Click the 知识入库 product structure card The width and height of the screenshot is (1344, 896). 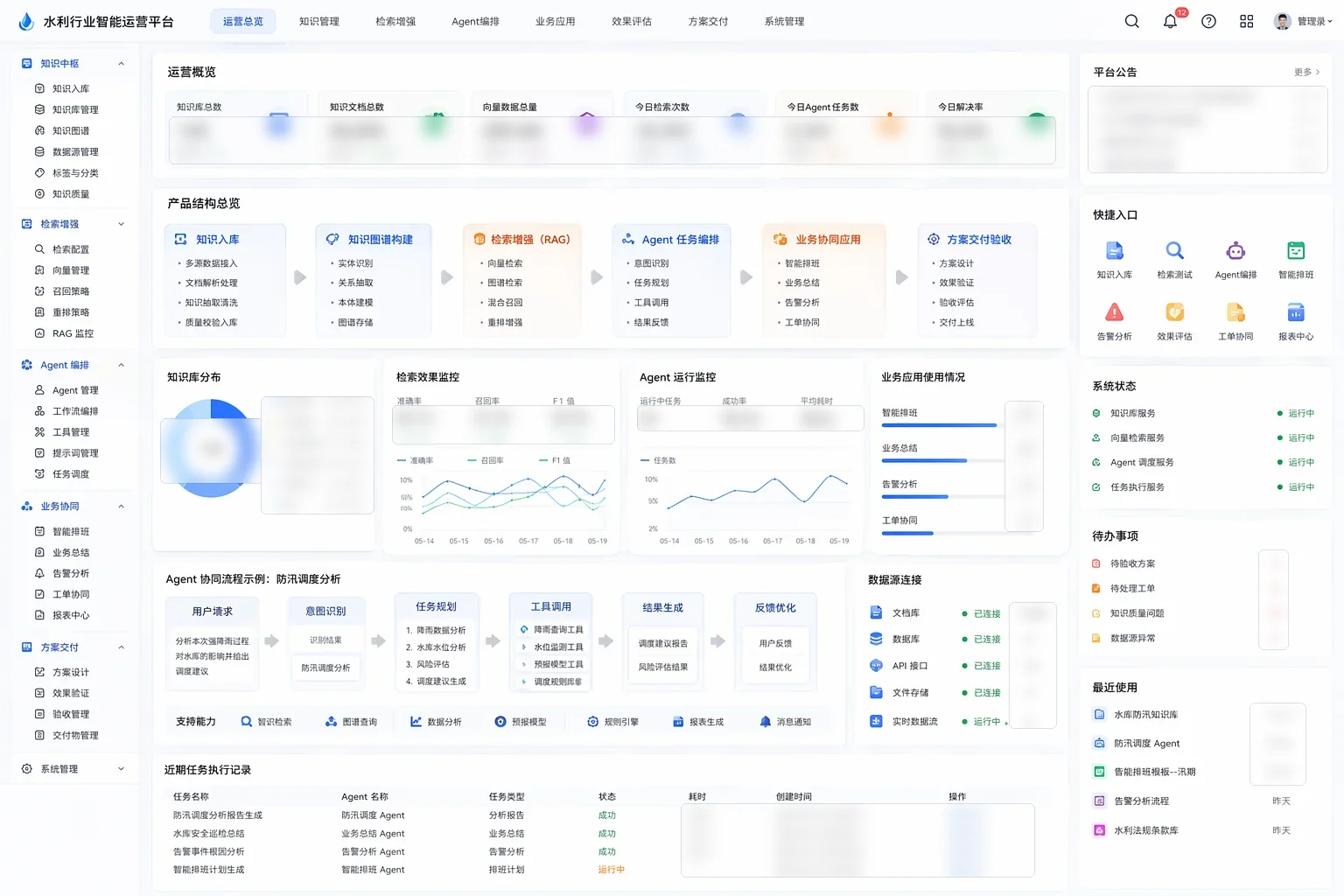point(225,280)
